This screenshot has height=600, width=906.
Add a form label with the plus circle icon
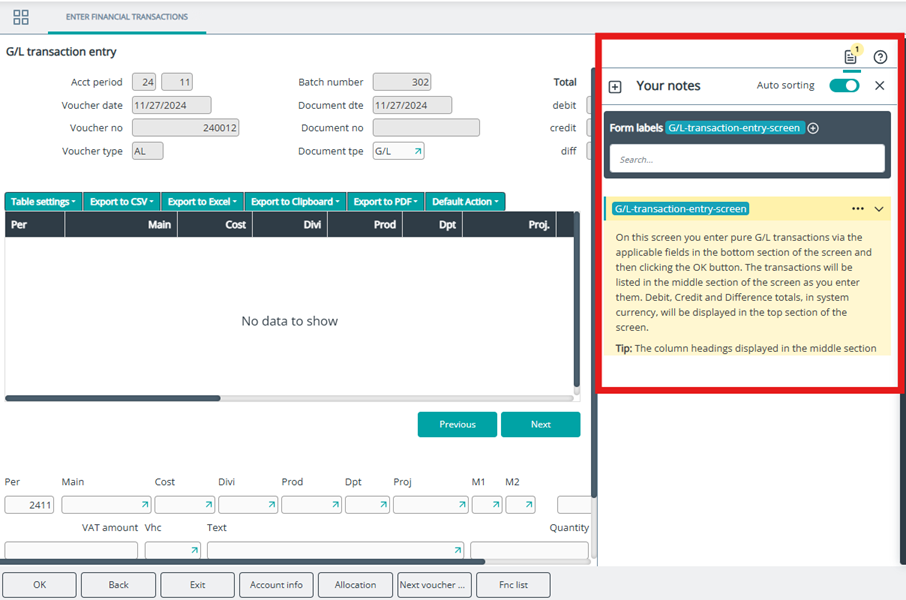point(813,128)
